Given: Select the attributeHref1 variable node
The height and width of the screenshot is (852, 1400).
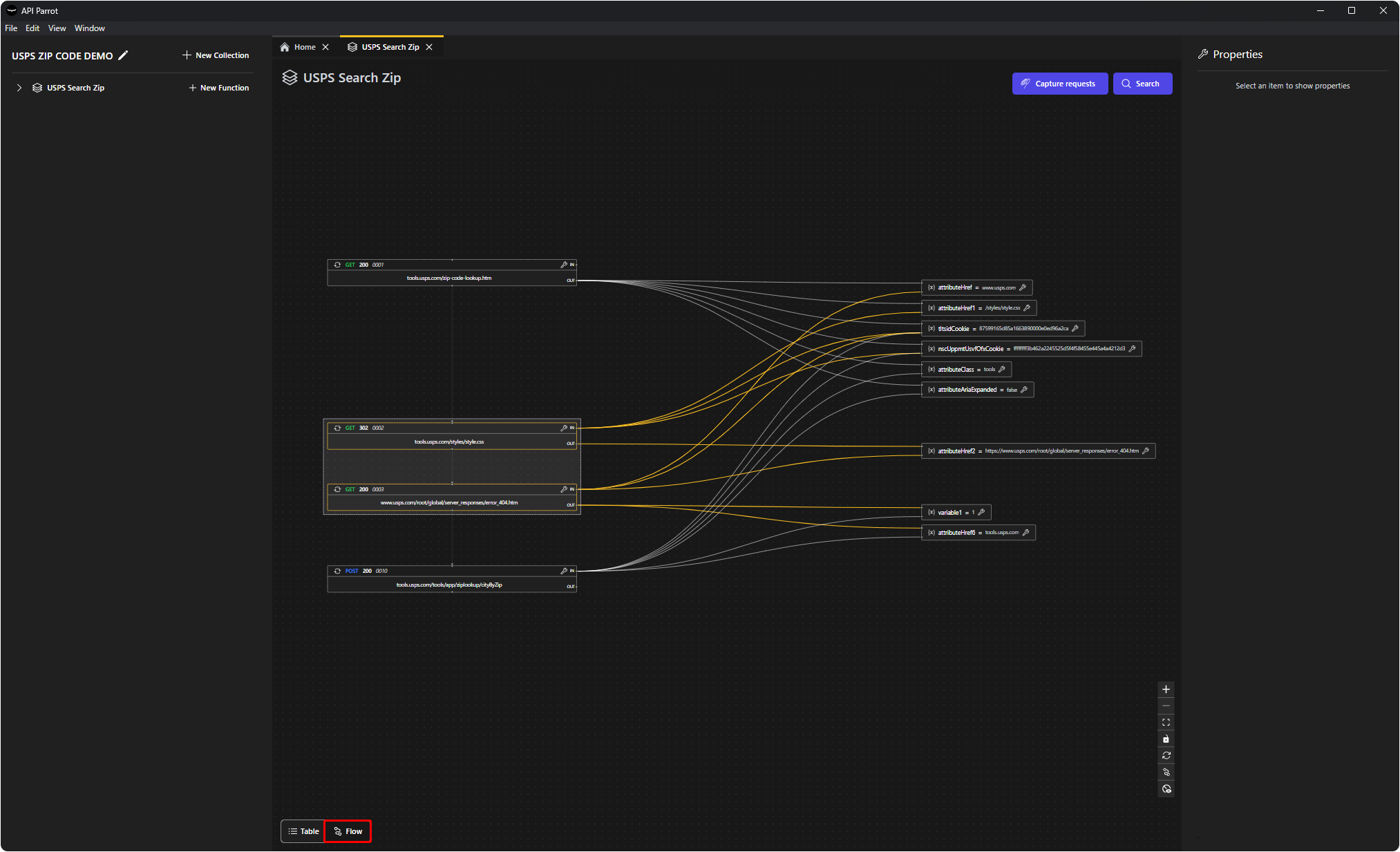Looking at the screenshot, I should coord(979,308).
